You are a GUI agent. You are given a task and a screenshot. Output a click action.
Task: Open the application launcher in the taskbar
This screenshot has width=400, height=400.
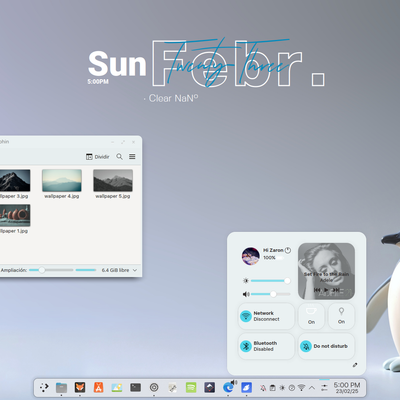(44, 387)
